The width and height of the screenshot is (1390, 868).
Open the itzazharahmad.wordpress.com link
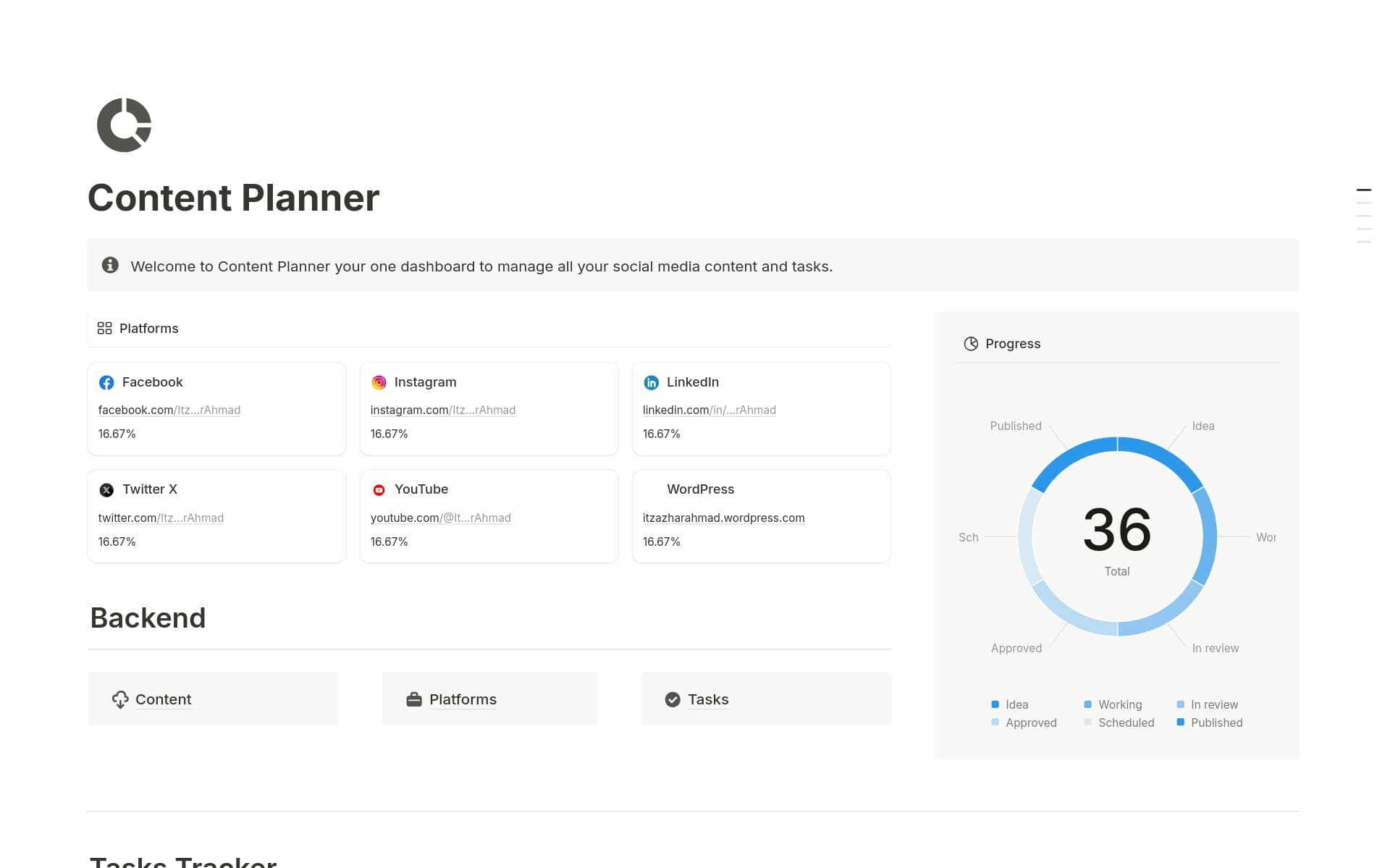click(723, 518)
